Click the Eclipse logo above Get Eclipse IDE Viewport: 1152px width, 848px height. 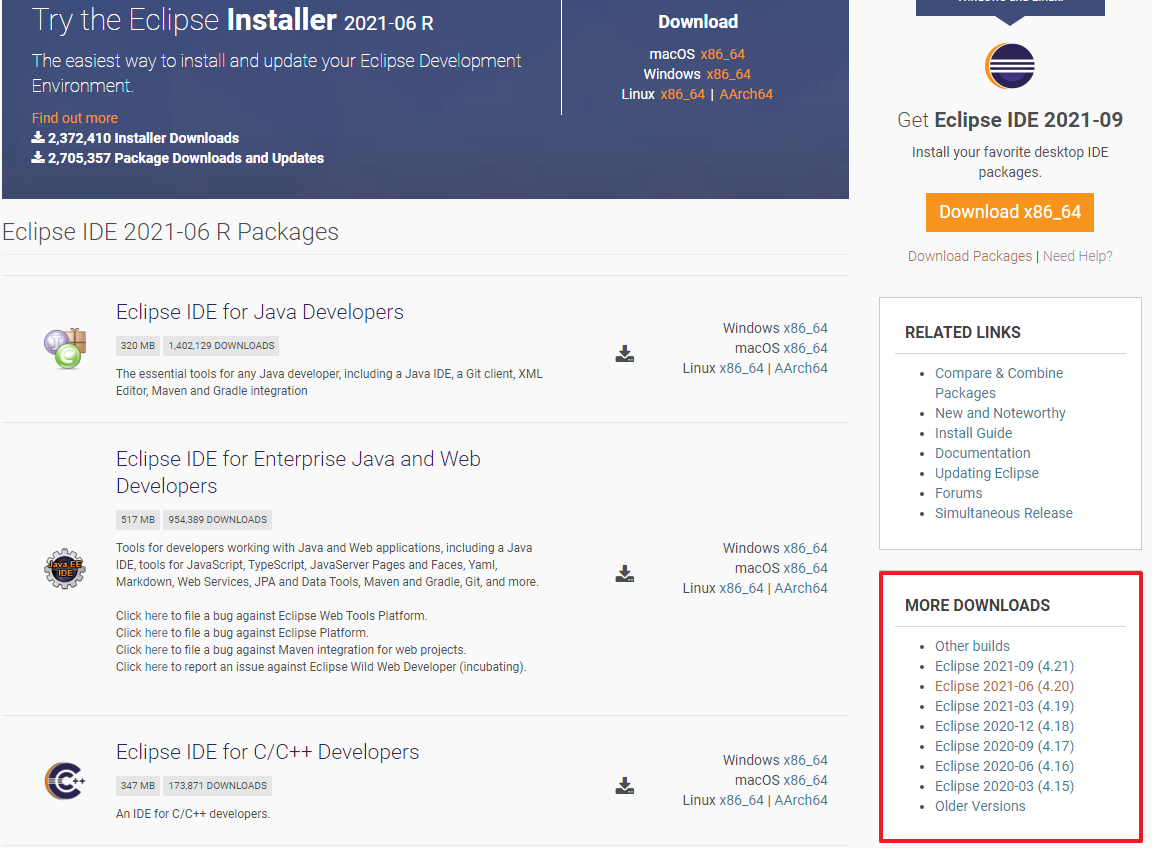[x=1009, y=66]
